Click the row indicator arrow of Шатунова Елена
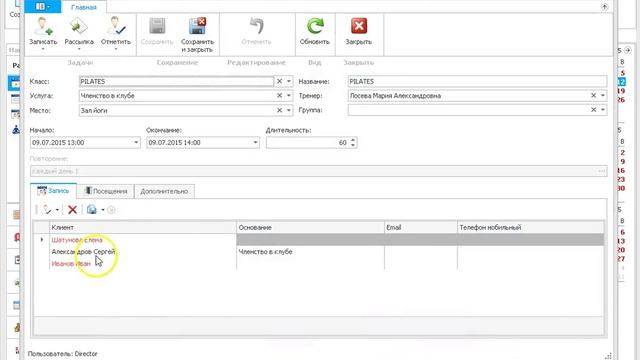This screenshot has height=360, width=640. click(x=42, y=240)
